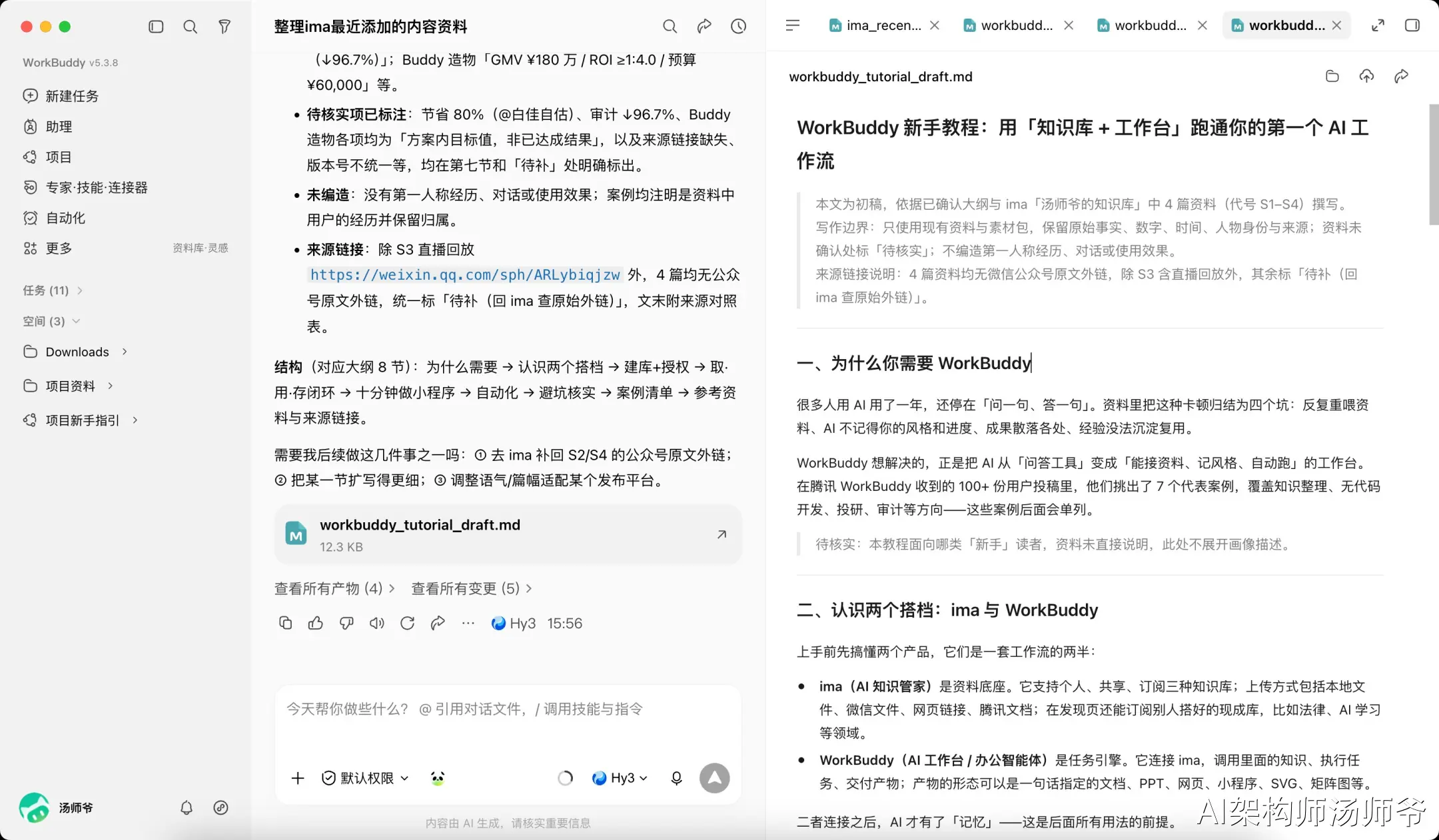Image resolution: width=1439 pixels, height=840 pixels.
Task: Copy the response with the copy icon
Action: click(x=285, y=623)
